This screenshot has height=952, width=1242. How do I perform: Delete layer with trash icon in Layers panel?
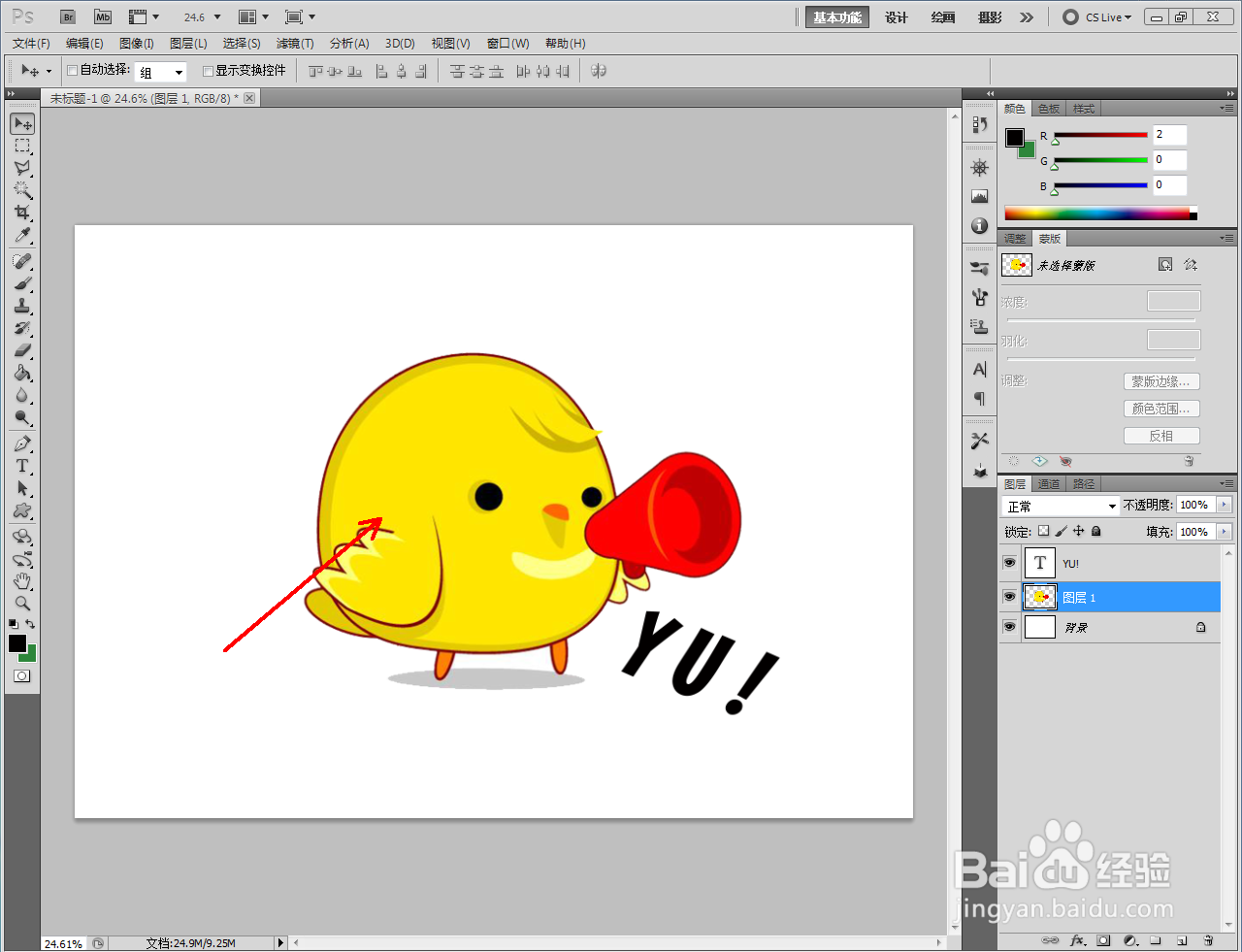[1208, 940]
